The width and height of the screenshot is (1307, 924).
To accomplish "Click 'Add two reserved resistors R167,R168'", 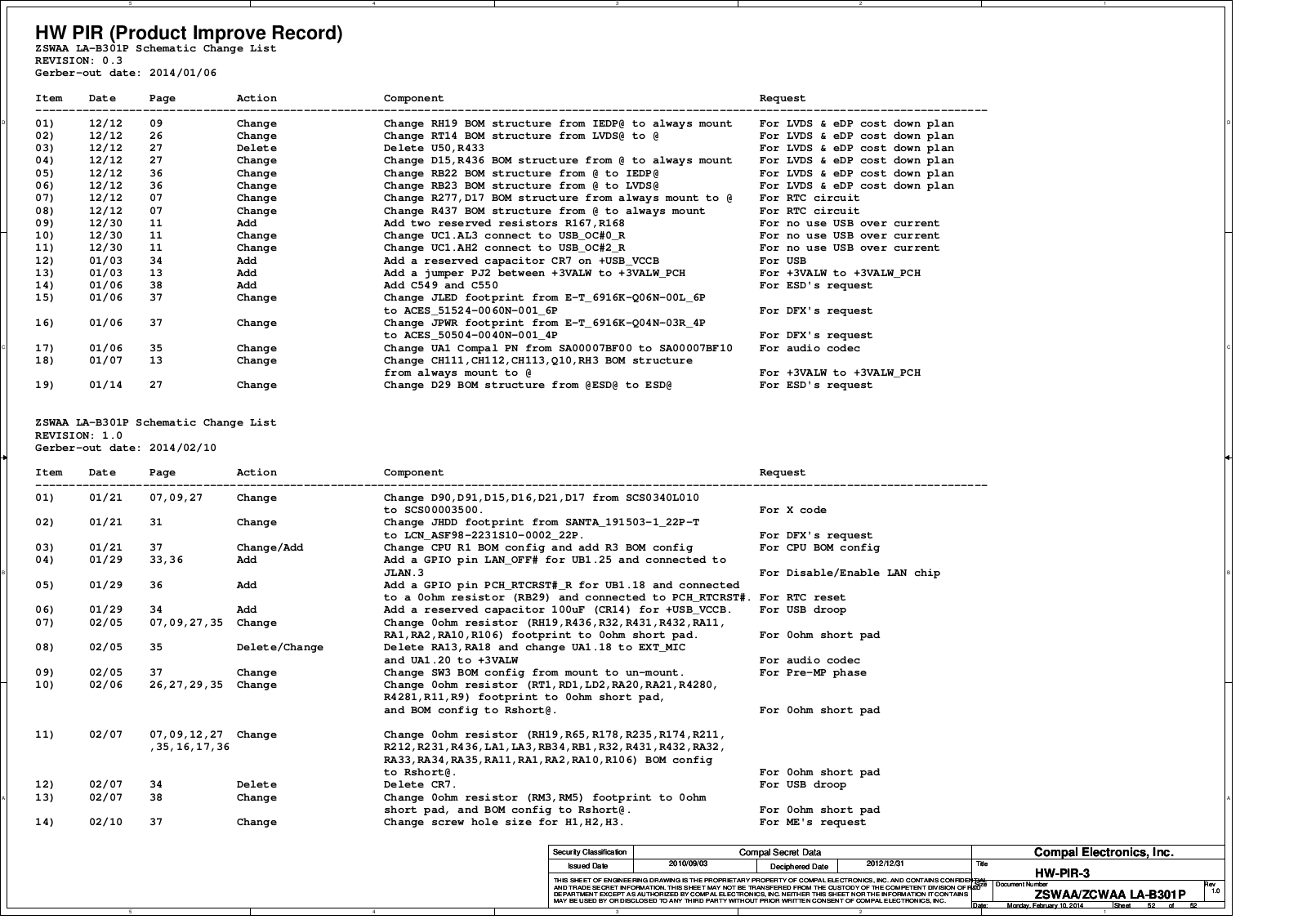I will pos(504,223).
